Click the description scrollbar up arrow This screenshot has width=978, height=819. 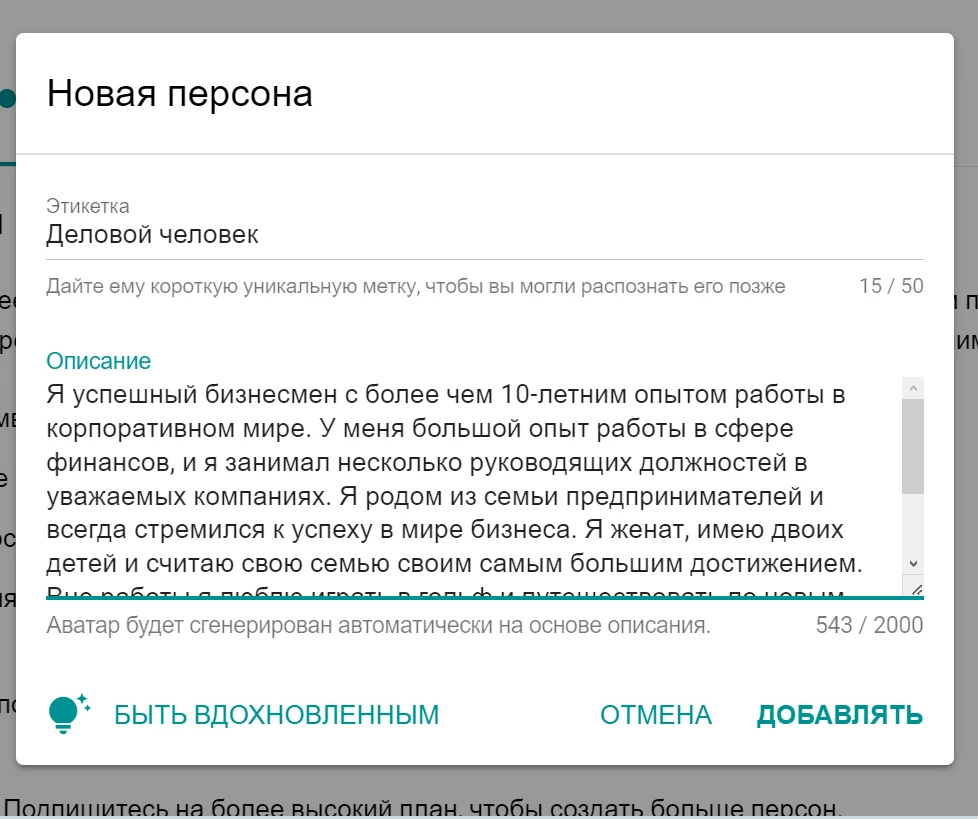(913, 388)
